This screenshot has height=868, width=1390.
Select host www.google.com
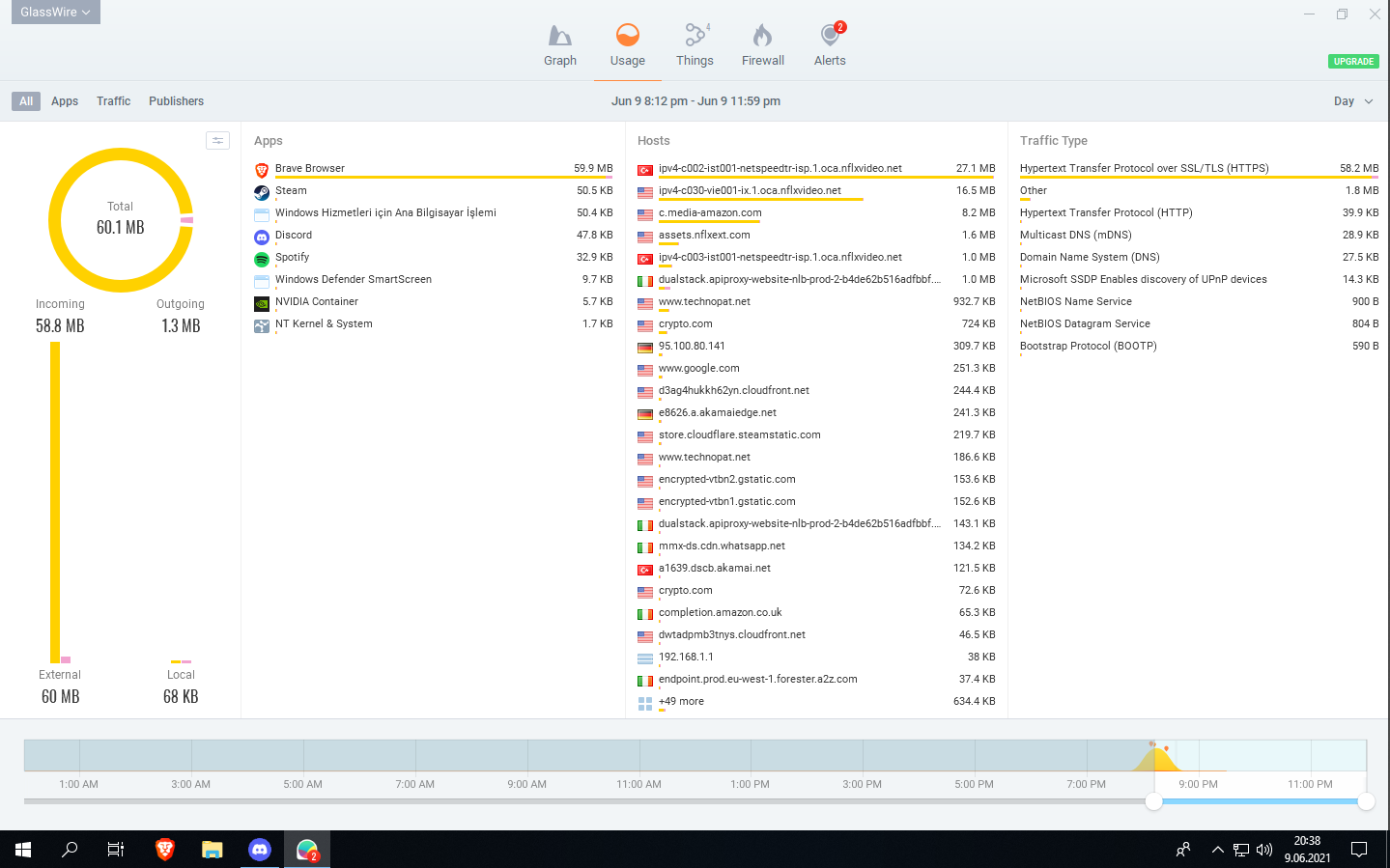(816, 369)
